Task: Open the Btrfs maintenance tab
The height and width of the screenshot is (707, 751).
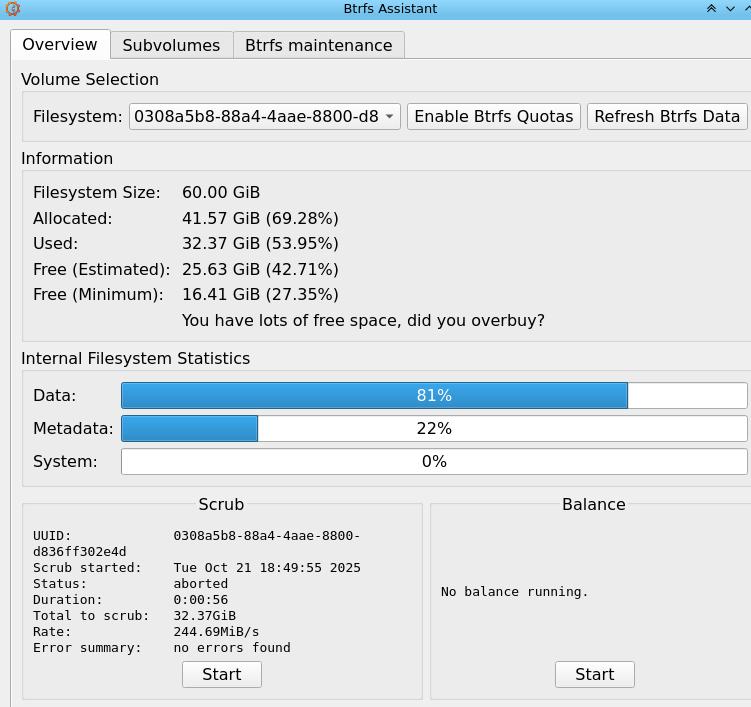Action: 319,45
